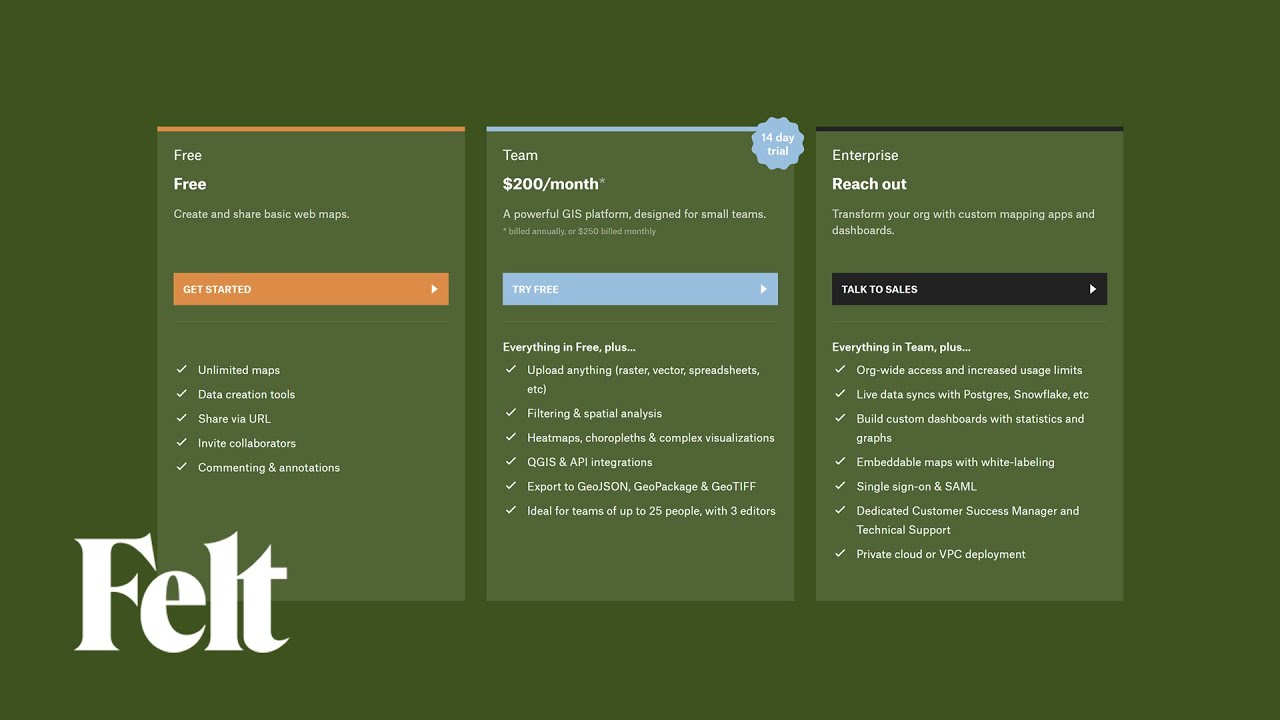Click 'Everything in Team, plus...' text
The image size is (1280, 720).
tap(901, 347)
